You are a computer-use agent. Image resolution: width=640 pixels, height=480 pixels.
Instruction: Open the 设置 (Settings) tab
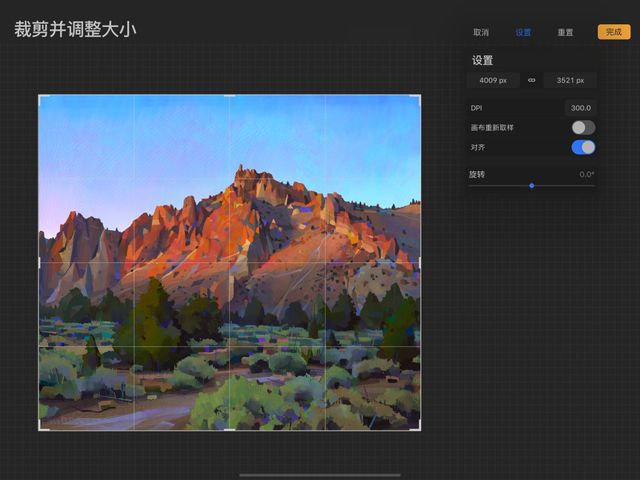tap(523, 32)
